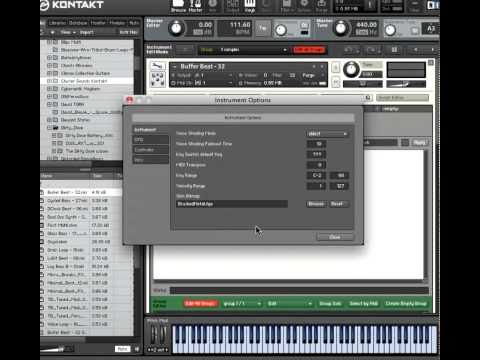This screenshot has height=360, width=480.
Task: Click the Purge icon in top toolbar
Action: point(322,5)
